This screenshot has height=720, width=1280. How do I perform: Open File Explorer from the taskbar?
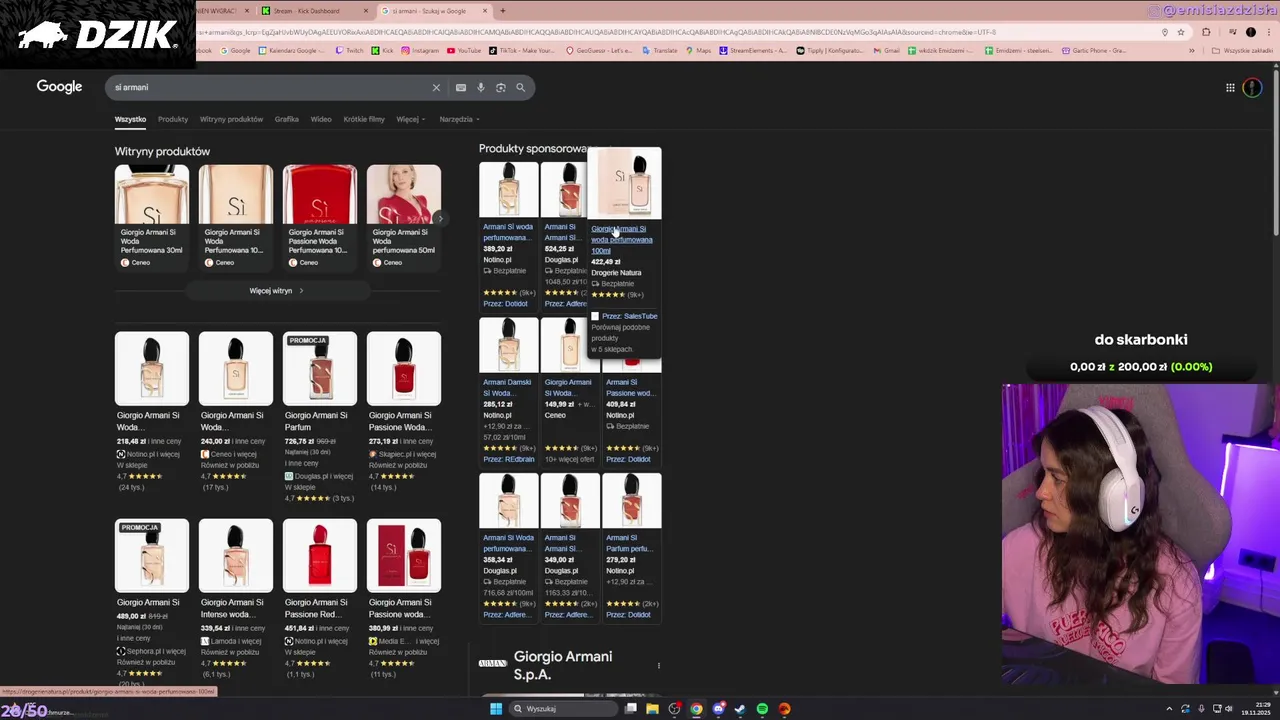(x=652, y=709)
